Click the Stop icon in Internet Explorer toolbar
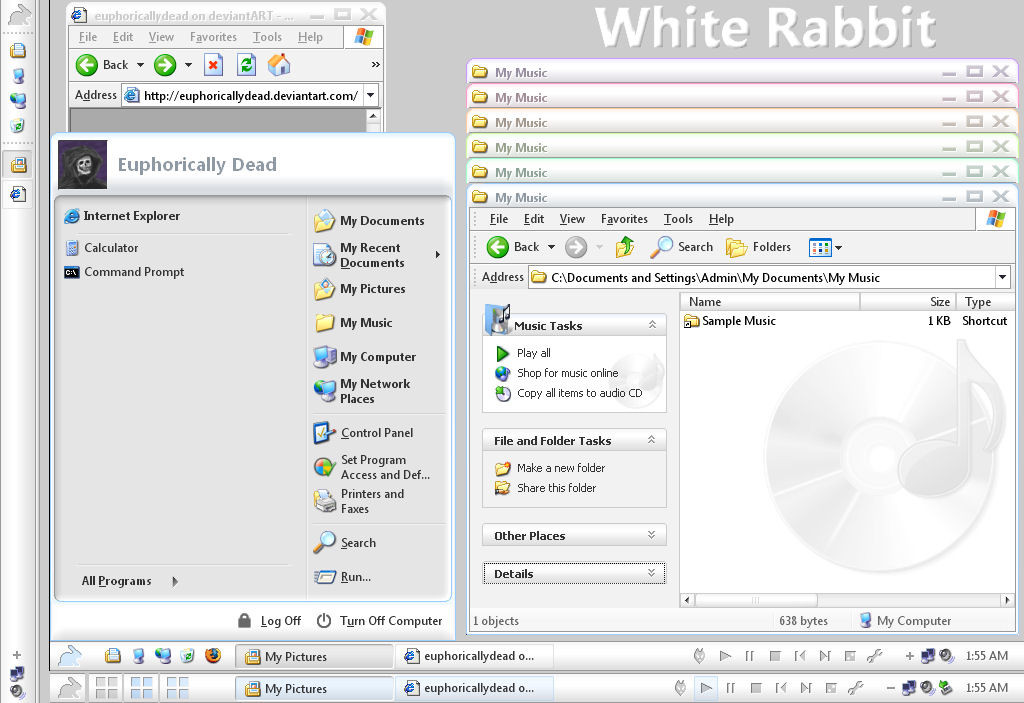 [213, 65]
